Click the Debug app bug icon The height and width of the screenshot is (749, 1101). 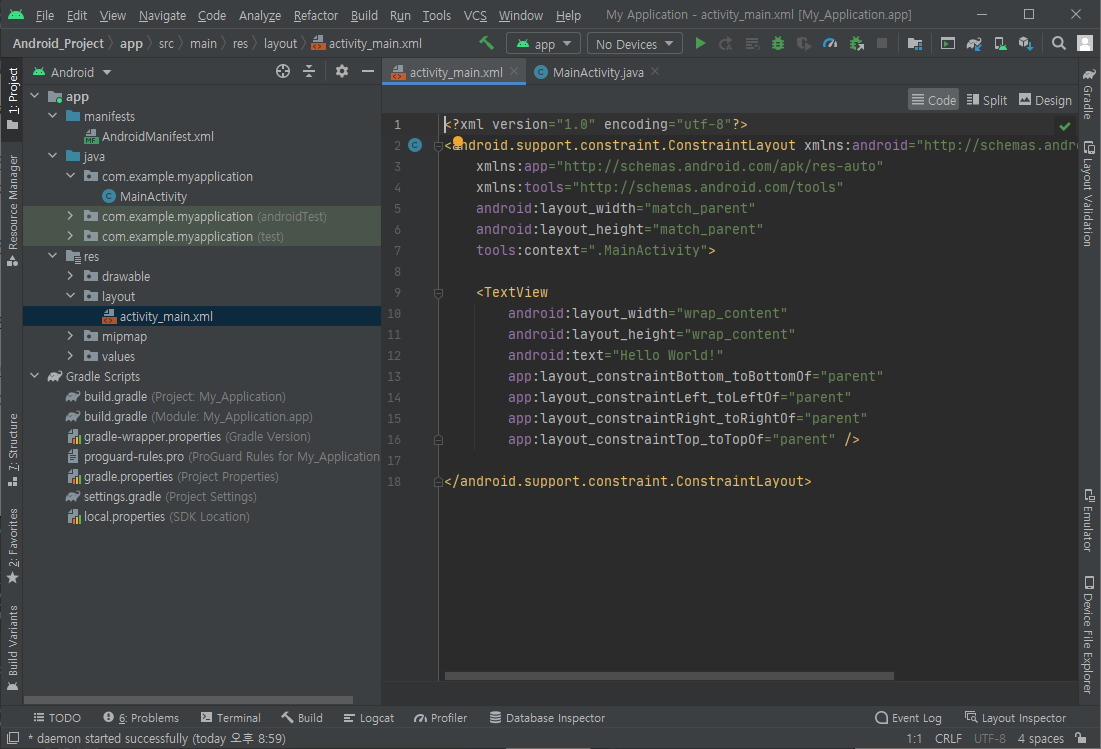(x=778, y=44)
